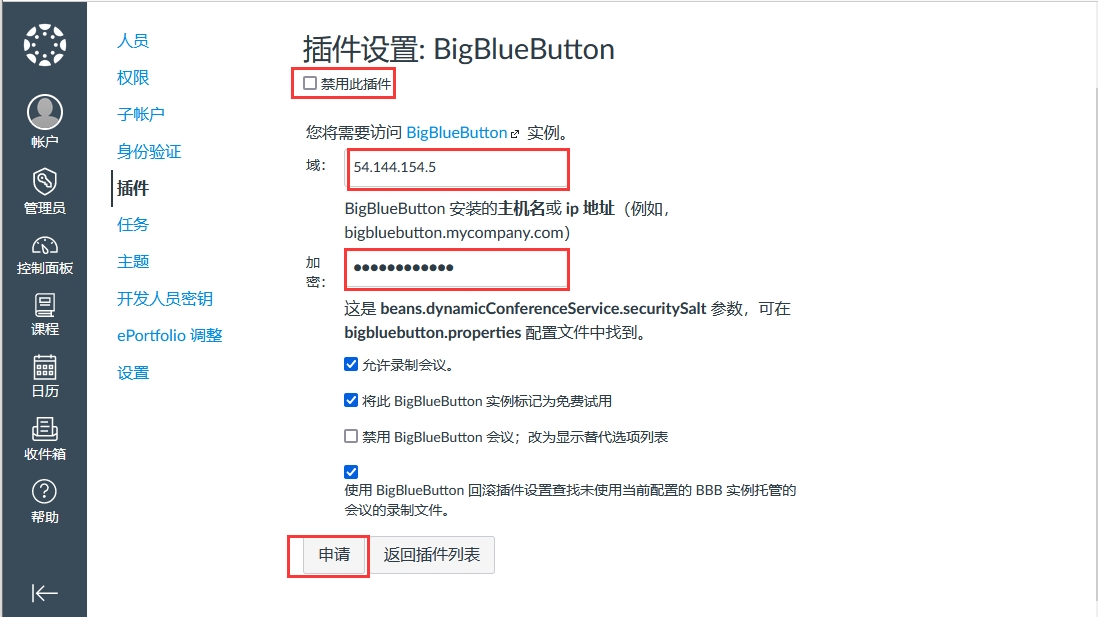Open 课程 courses icon
The height and width of the screenshot is (617, 1098).
(x=44, y=306)
